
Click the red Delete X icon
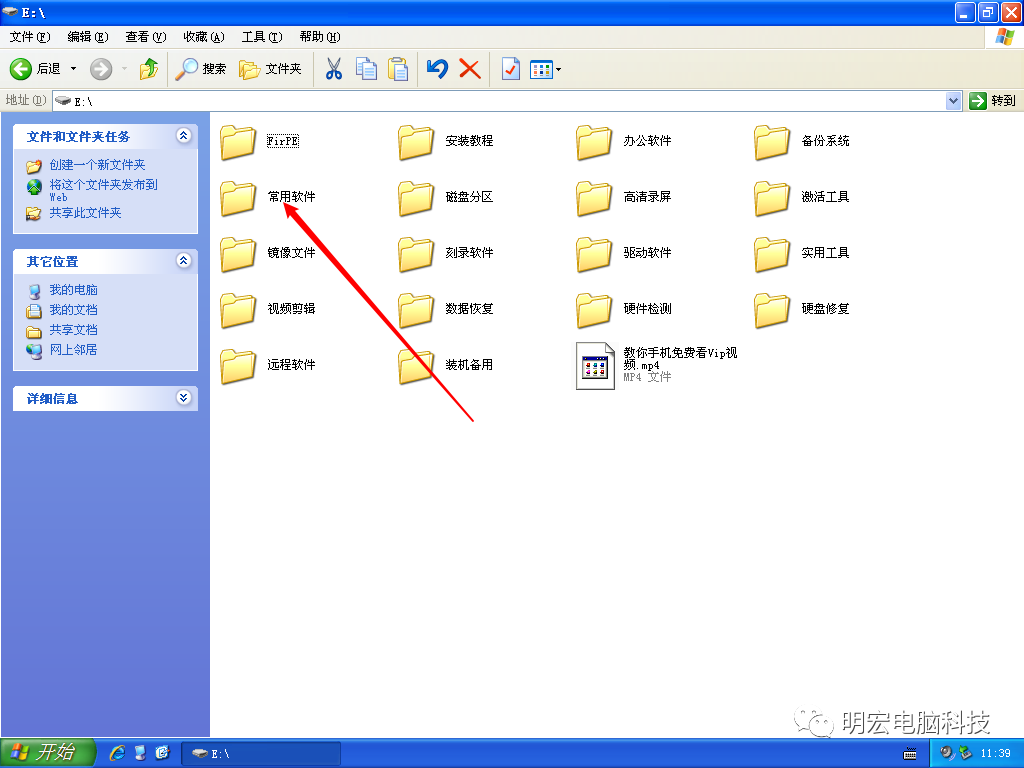[x=469, y=69]
